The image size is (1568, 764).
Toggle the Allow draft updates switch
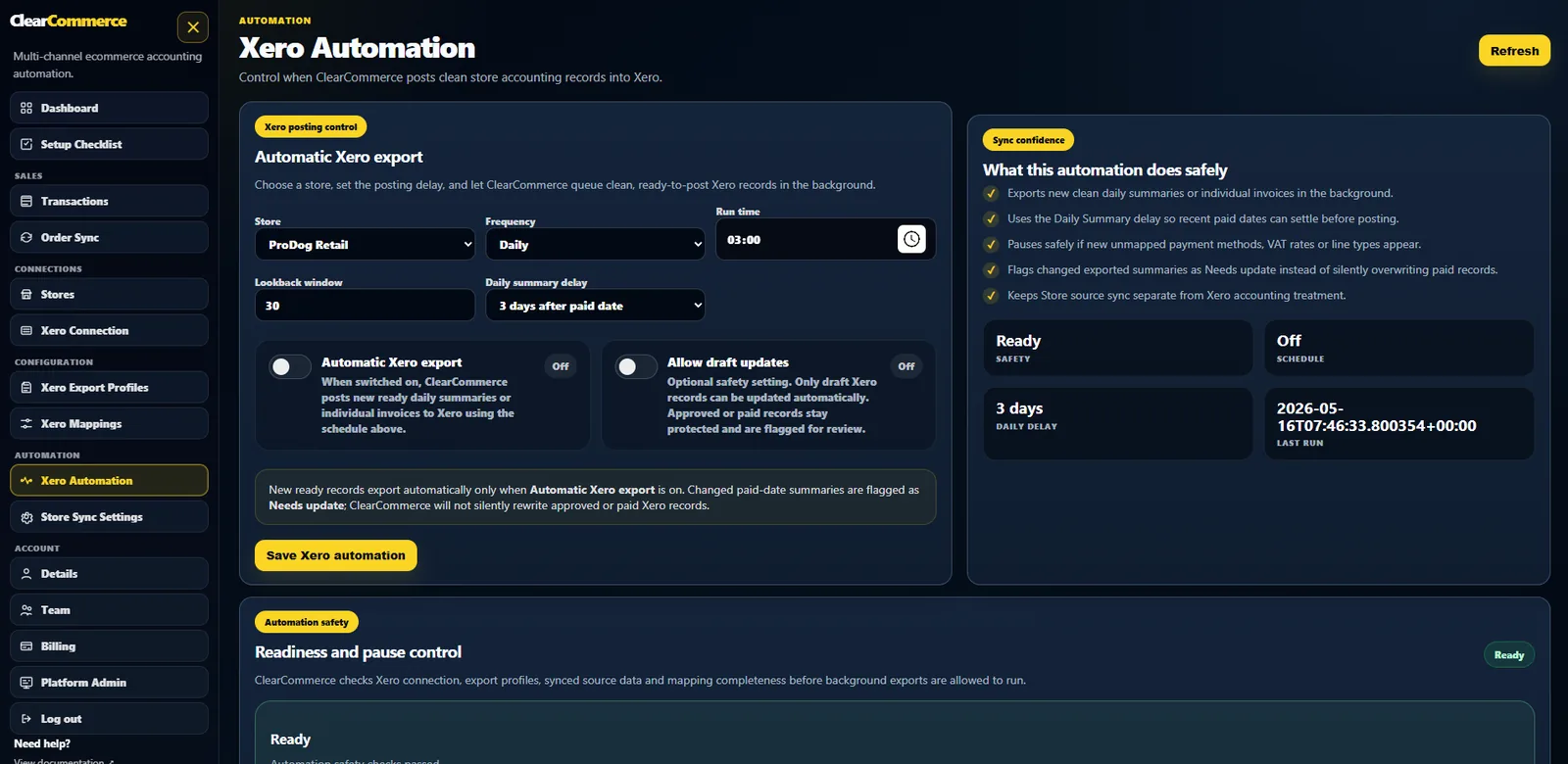pos(636,366)
